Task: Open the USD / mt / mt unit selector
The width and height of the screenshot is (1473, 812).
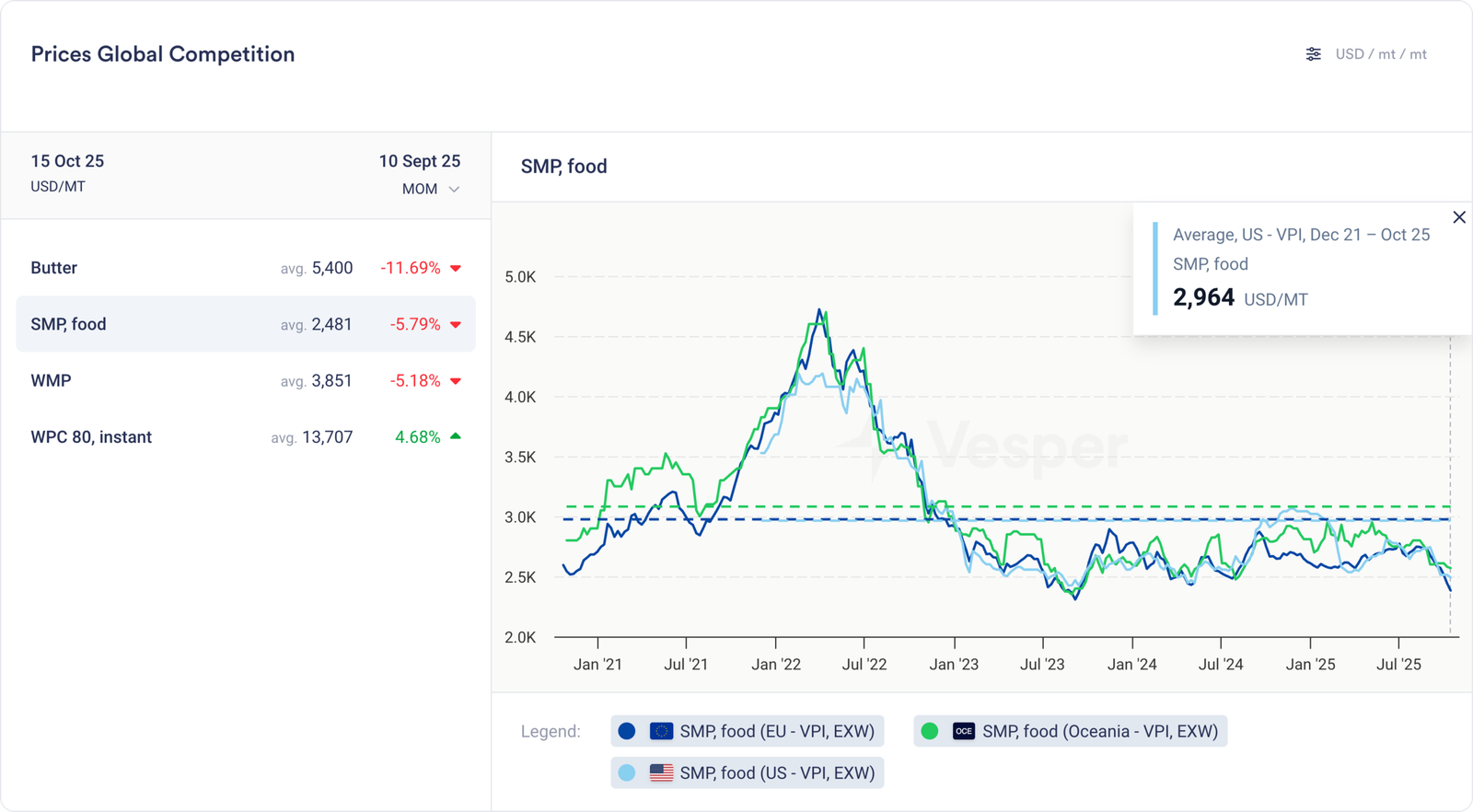Action: [x=1380, y=54]
